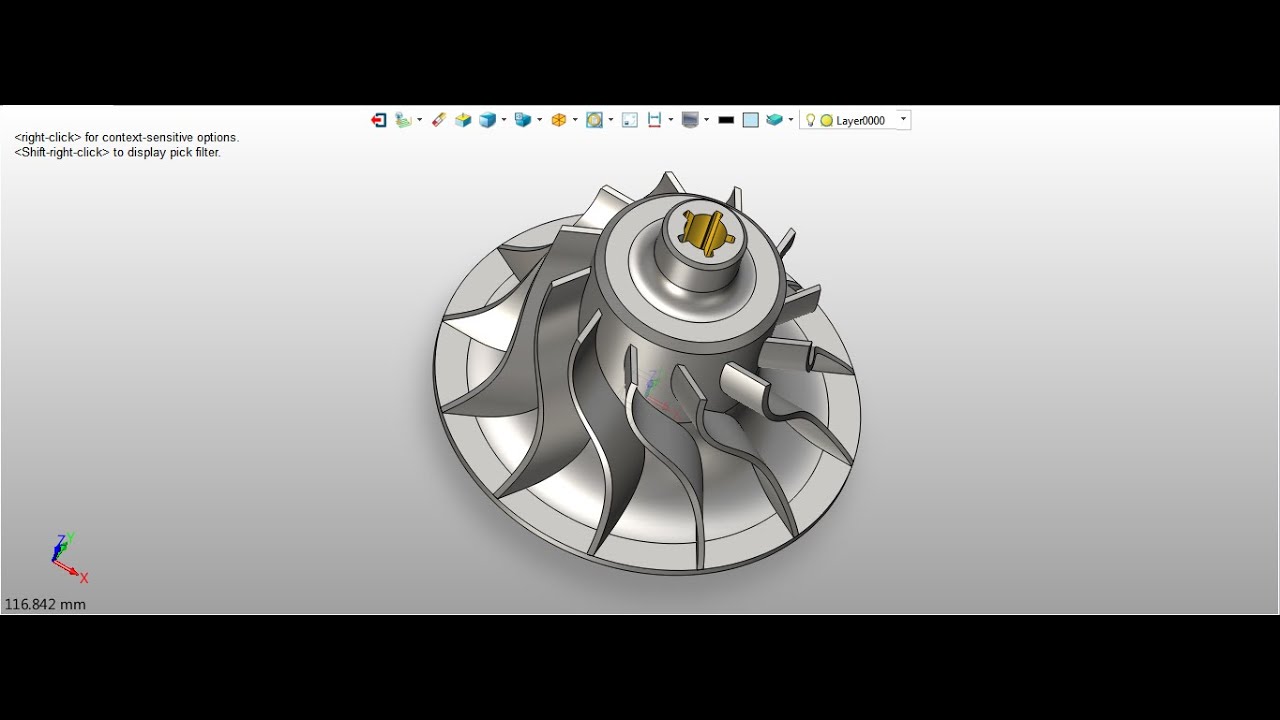Viewport: 1280px width, 720px height.
Task: Click the red measure dimension icon
Action: tap(654, 120)
